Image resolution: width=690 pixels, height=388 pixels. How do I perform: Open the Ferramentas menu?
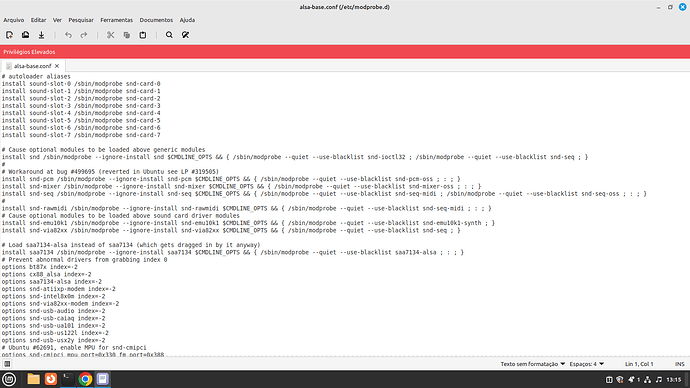point(116,20)
